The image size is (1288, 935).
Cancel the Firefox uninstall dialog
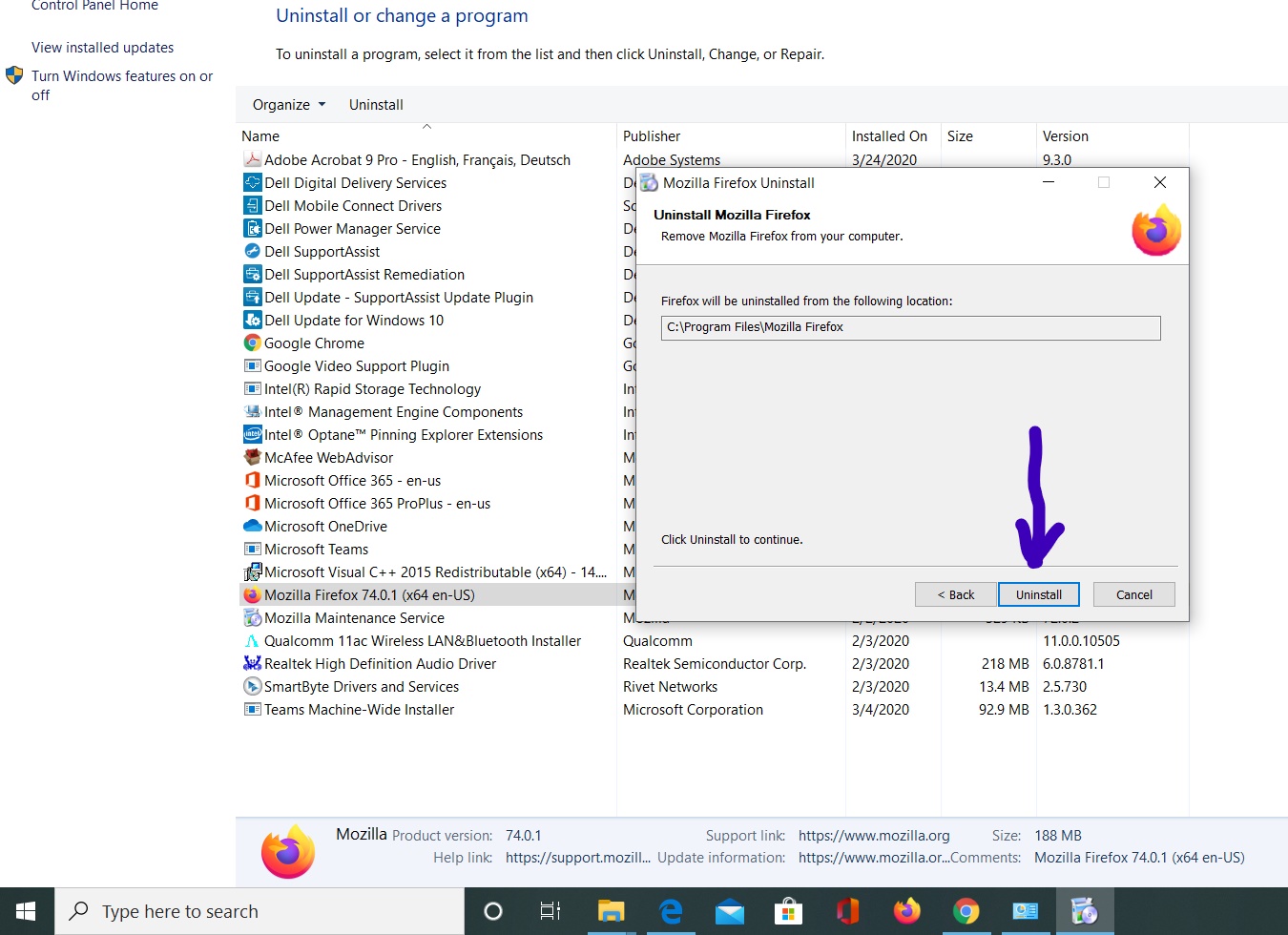(1134, 594)
